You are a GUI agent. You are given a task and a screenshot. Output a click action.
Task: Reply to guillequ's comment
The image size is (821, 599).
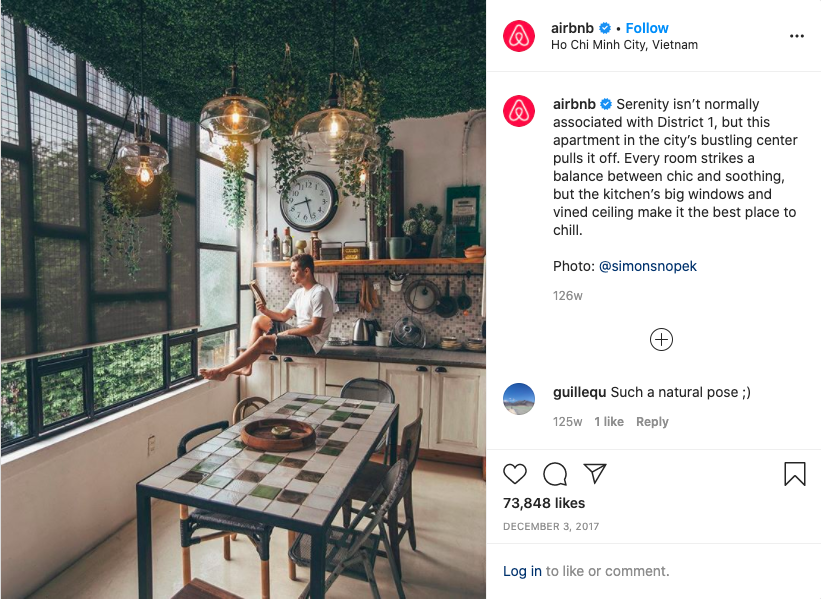(652, 421)
